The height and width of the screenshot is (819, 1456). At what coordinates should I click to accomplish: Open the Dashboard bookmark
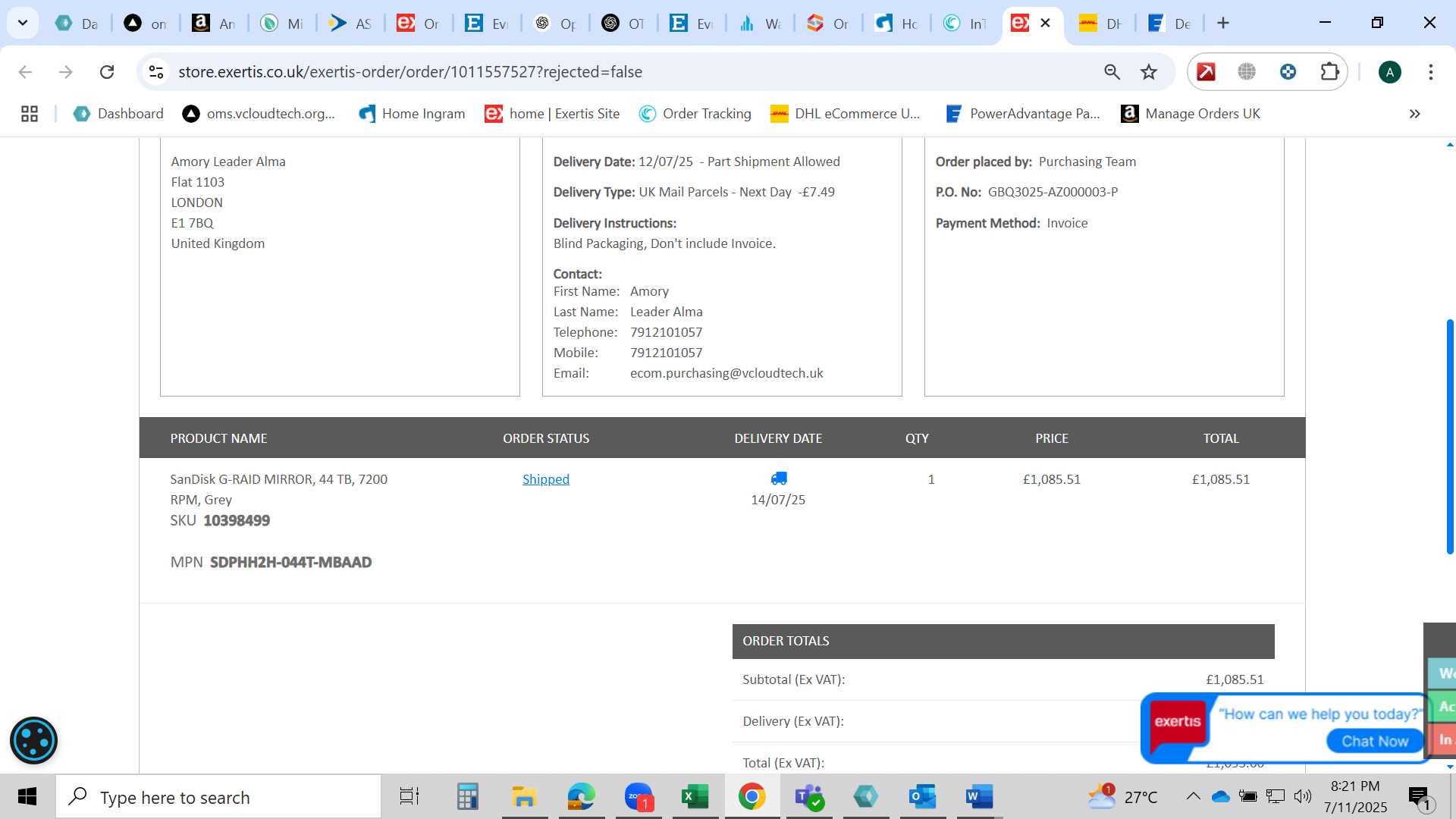click(x=118, y=114)
